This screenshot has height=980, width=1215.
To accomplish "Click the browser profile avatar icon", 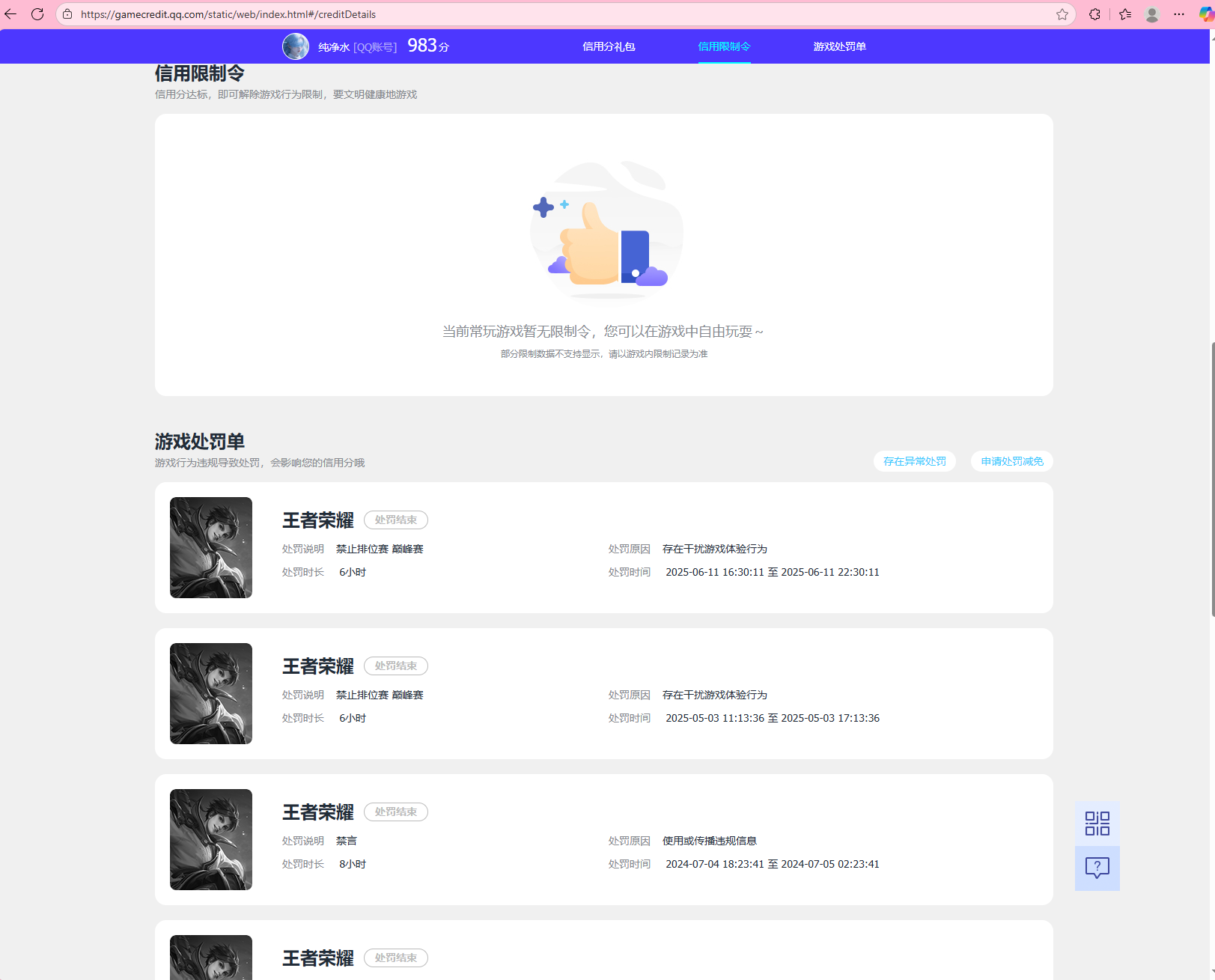I will pyautogui.click(x=1151, y=13).
